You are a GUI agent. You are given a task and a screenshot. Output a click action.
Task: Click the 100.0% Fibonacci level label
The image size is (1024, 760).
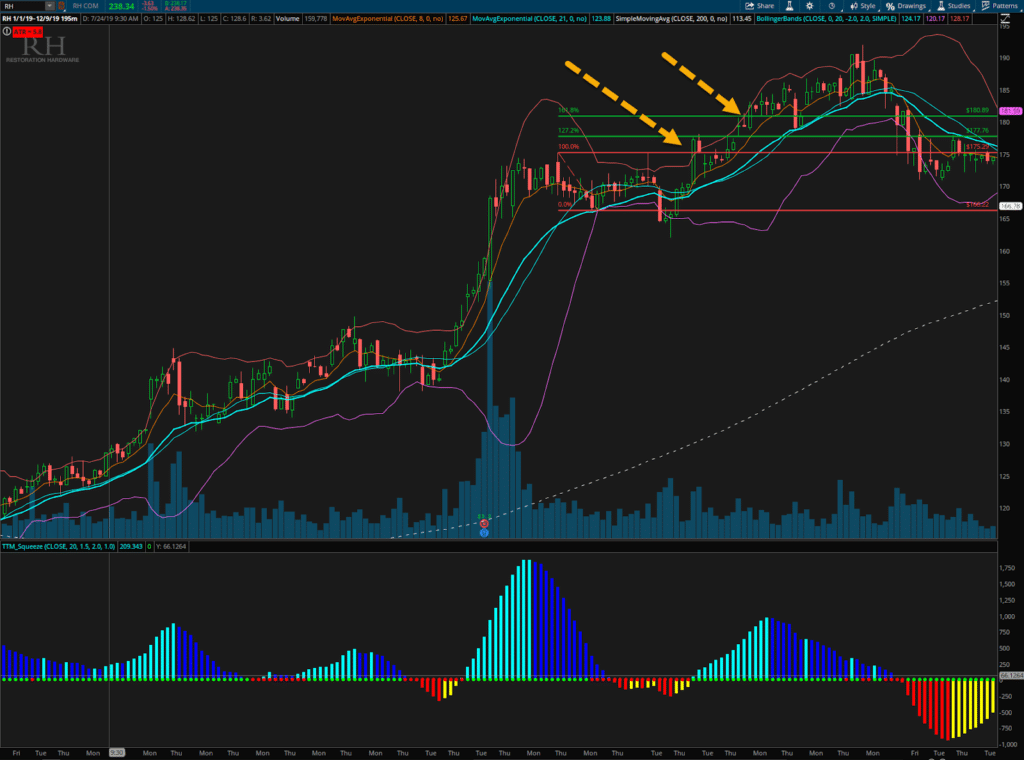(x=568, y=146)
